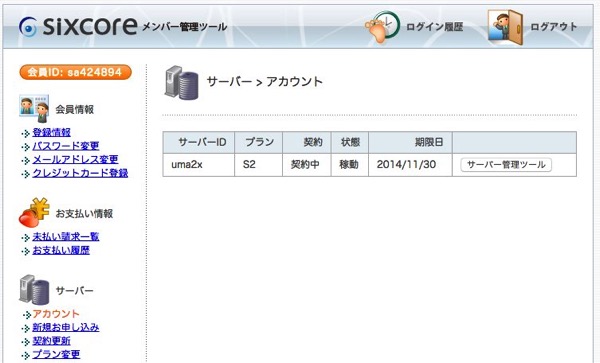This screenshot has height=363, width=600.
Task: Click サーバー管理ツール button for uma2x
Action: click(506, 165)
